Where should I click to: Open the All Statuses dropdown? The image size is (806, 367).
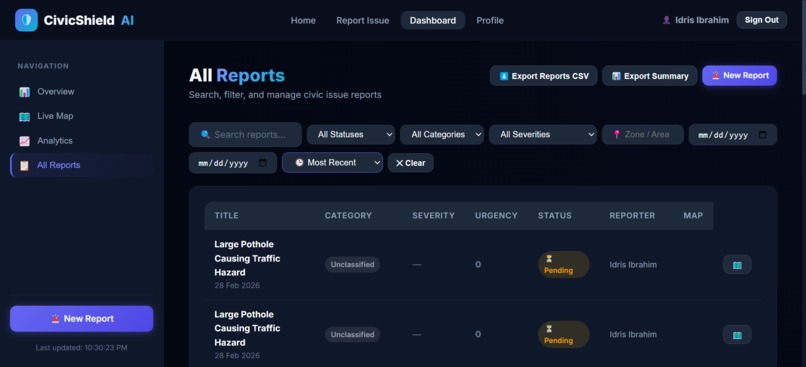(x=351, y=135)
